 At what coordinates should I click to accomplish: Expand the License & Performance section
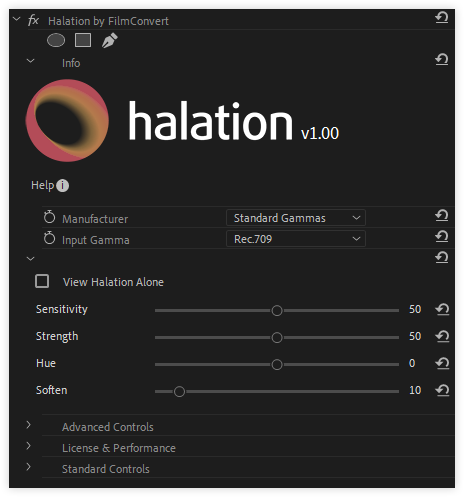(x=29, y=446)
